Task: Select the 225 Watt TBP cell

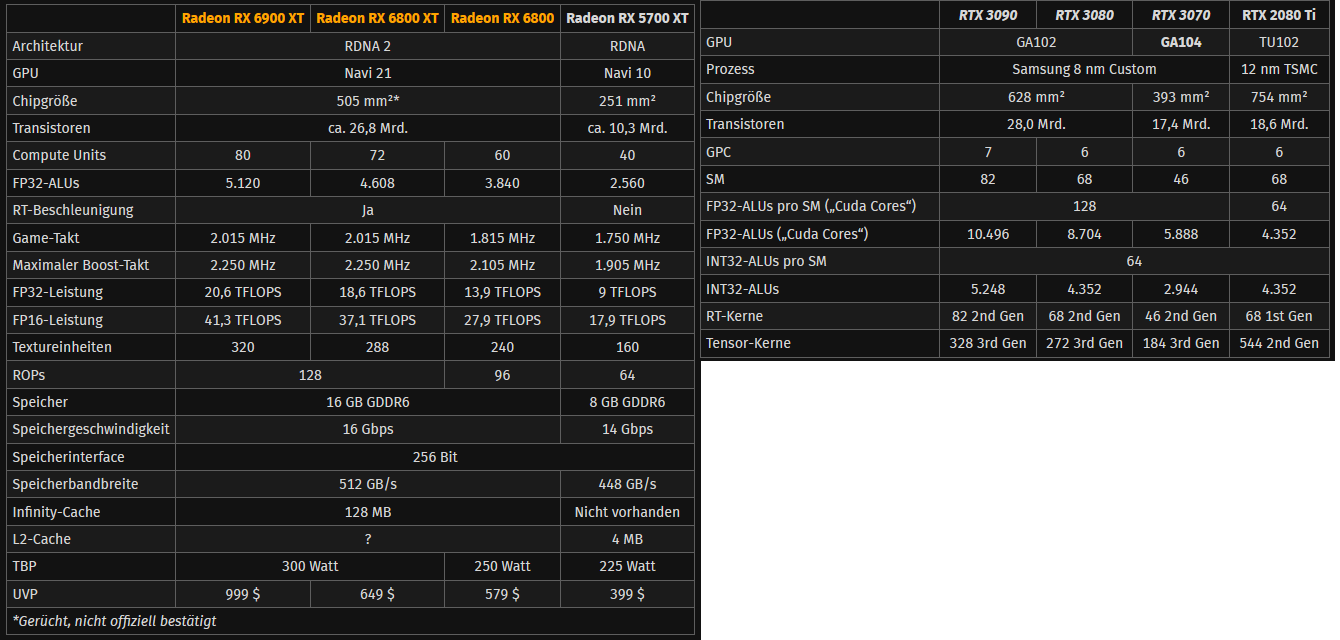Action: coord(627,566)
